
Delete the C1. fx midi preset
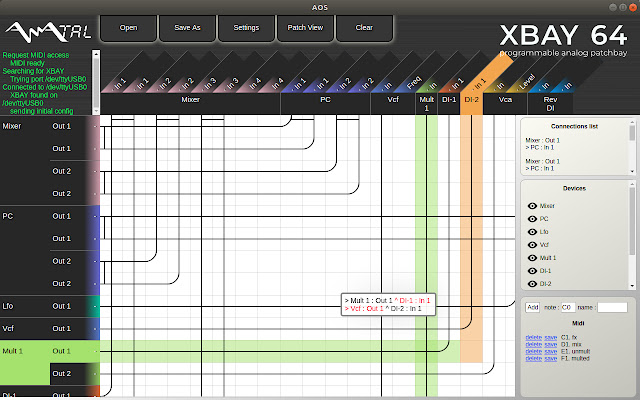click(x=533, y=338)
